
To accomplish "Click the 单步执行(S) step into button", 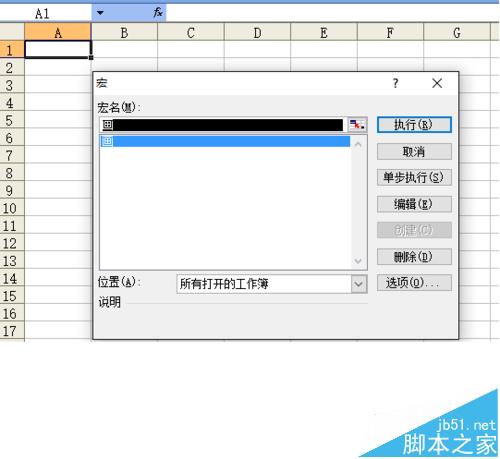I will tap(414, 177).
